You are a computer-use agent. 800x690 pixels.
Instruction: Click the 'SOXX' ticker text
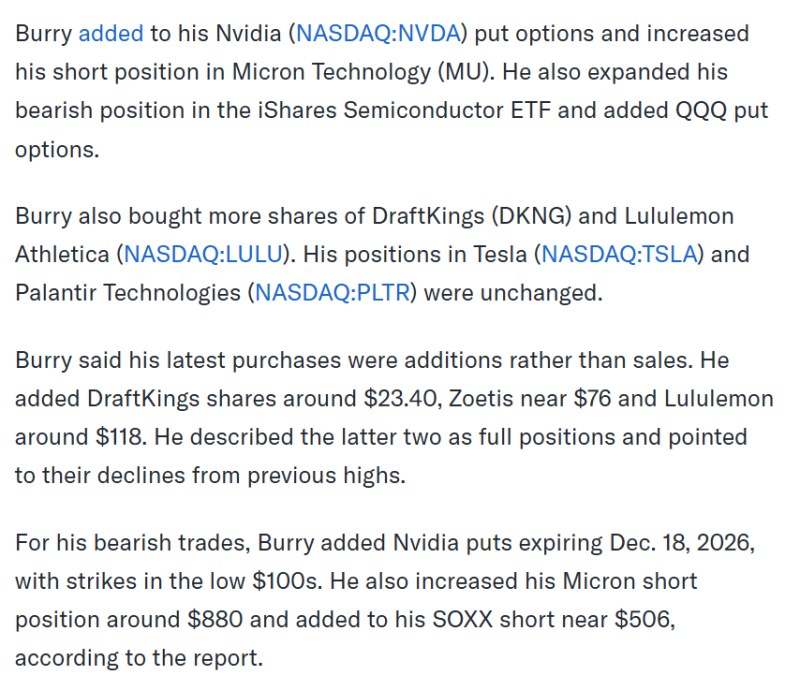coord(463,620)
